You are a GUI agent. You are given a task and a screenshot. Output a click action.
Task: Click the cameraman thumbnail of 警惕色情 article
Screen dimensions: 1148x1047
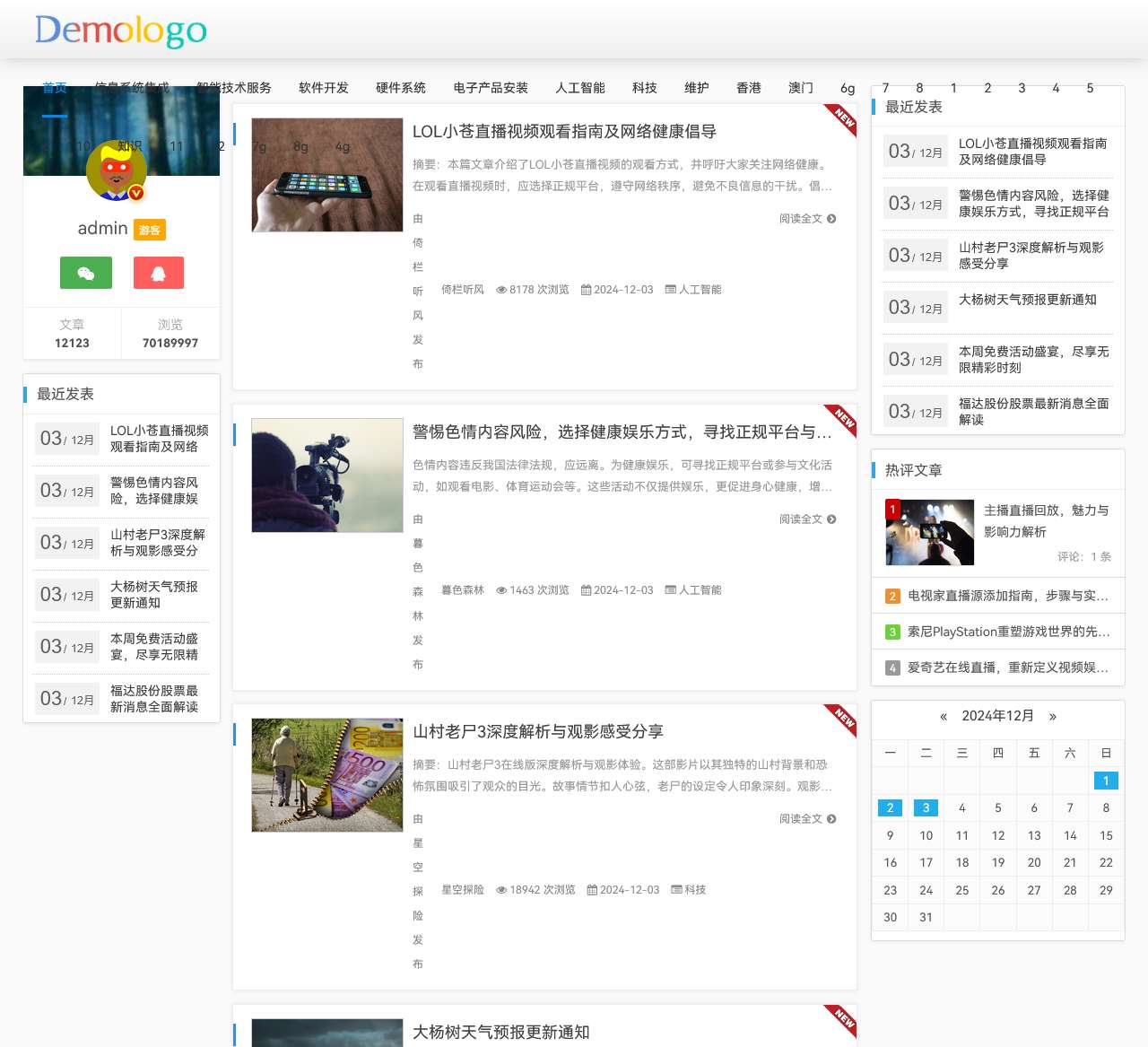click(327, 476)
